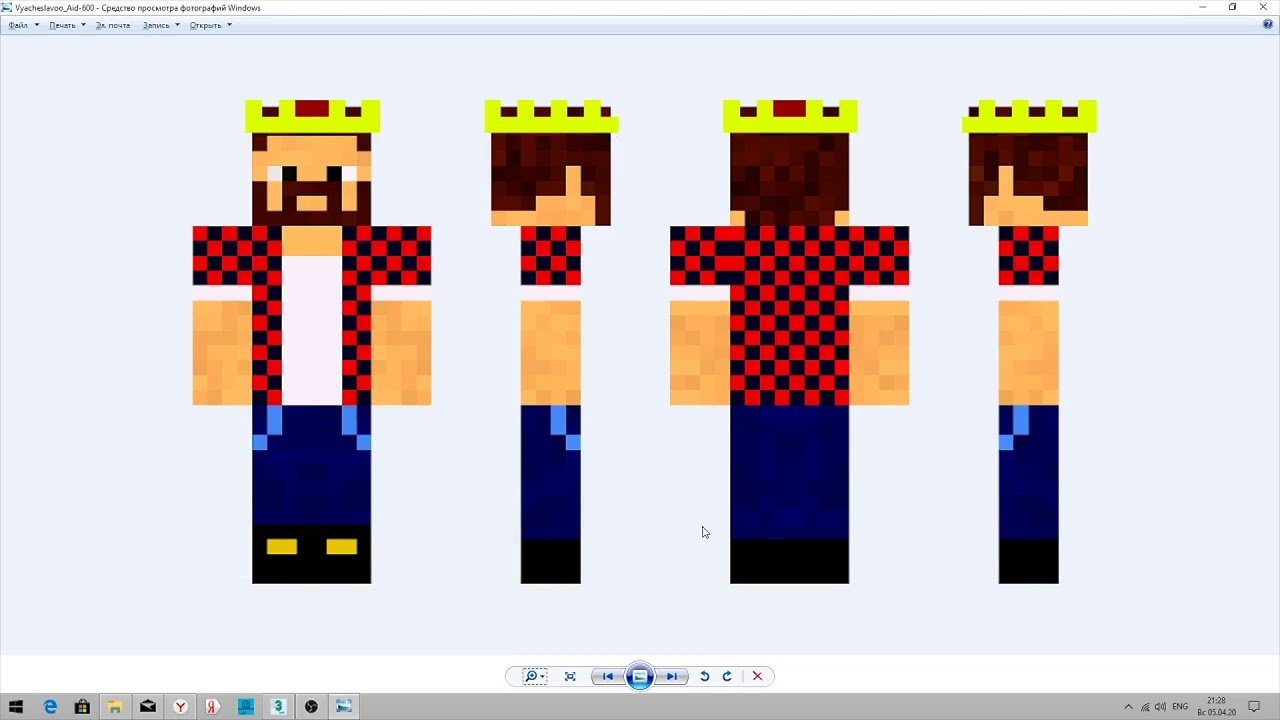1280x720 pixels.
Task: Expand the Печать dropdown menu
Action: (67, 25)
